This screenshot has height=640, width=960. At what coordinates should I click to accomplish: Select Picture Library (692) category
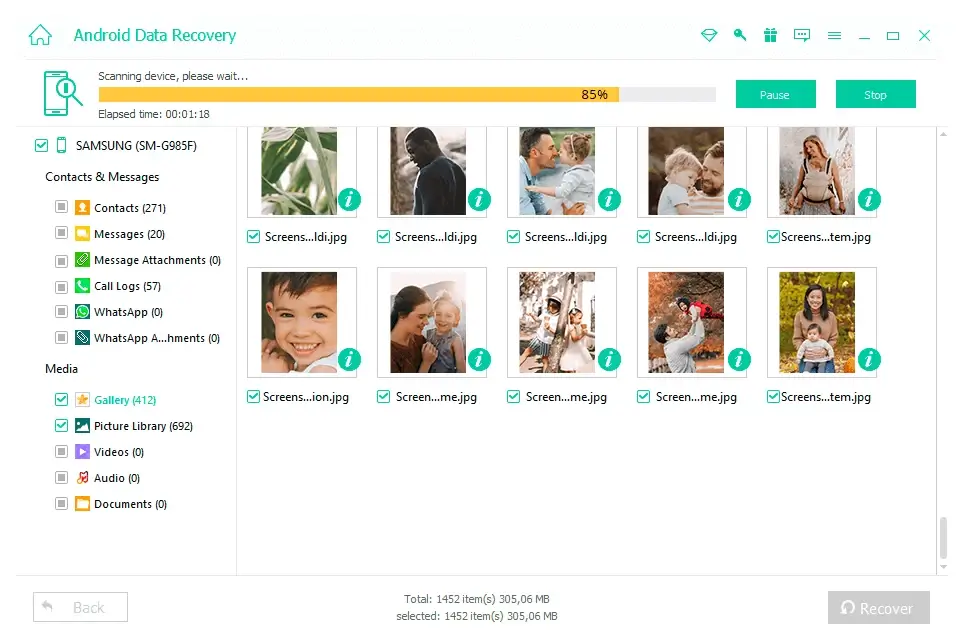(x=143, y=426)
